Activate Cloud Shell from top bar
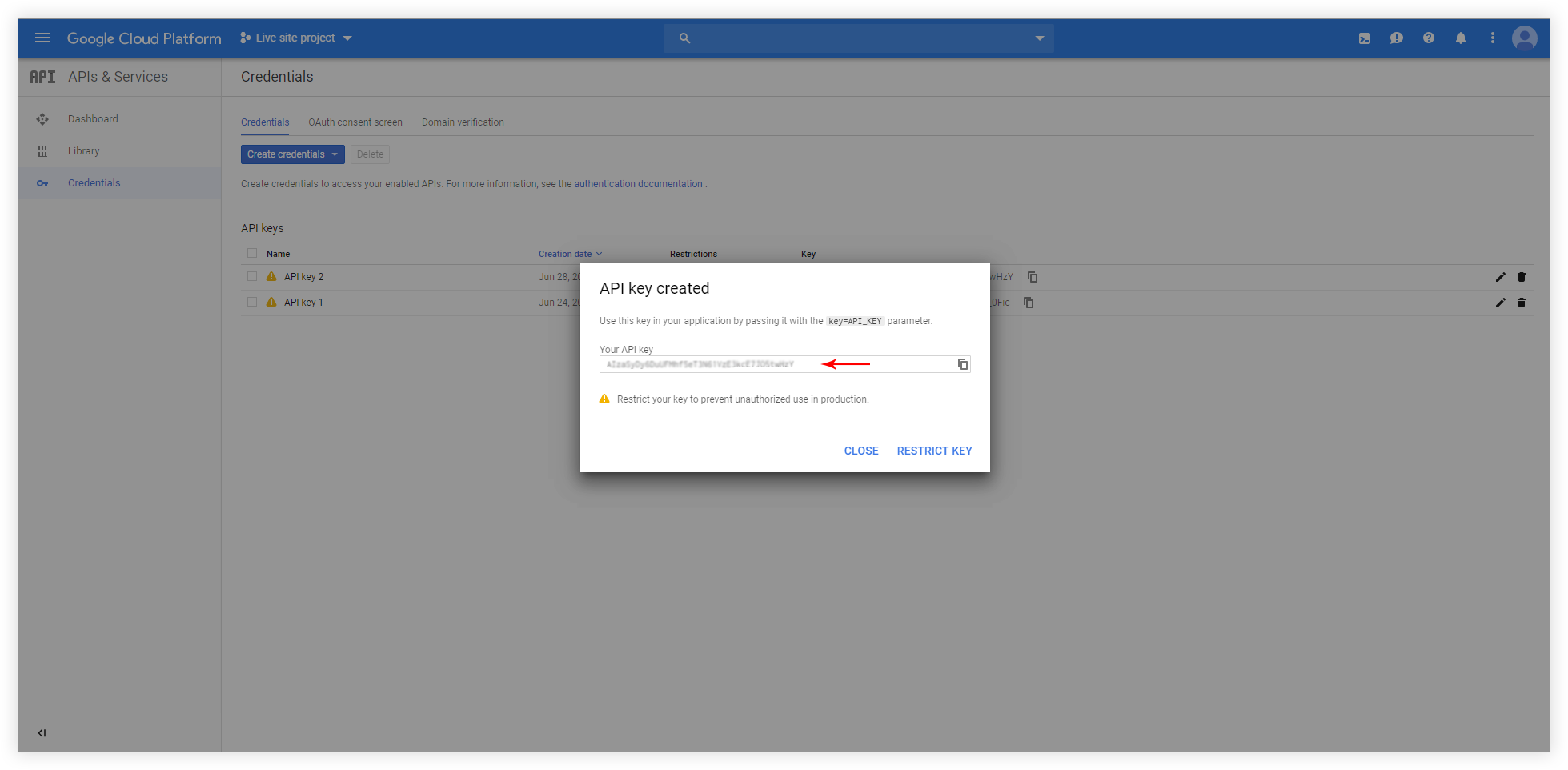This screenshot has height=770, width=1568. coord(1365,38)
